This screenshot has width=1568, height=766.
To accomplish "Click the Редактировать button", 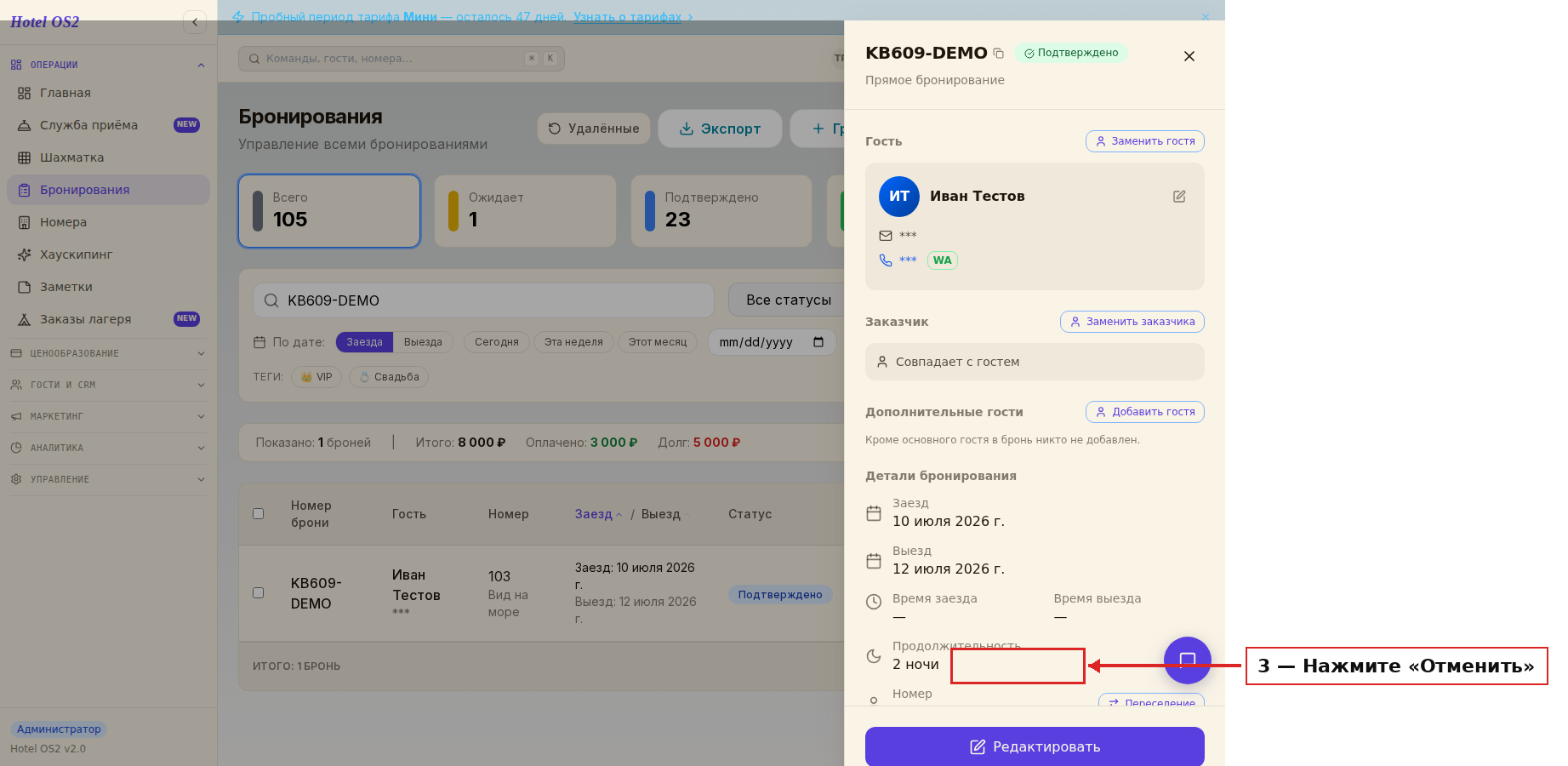I will [1035, 746].
